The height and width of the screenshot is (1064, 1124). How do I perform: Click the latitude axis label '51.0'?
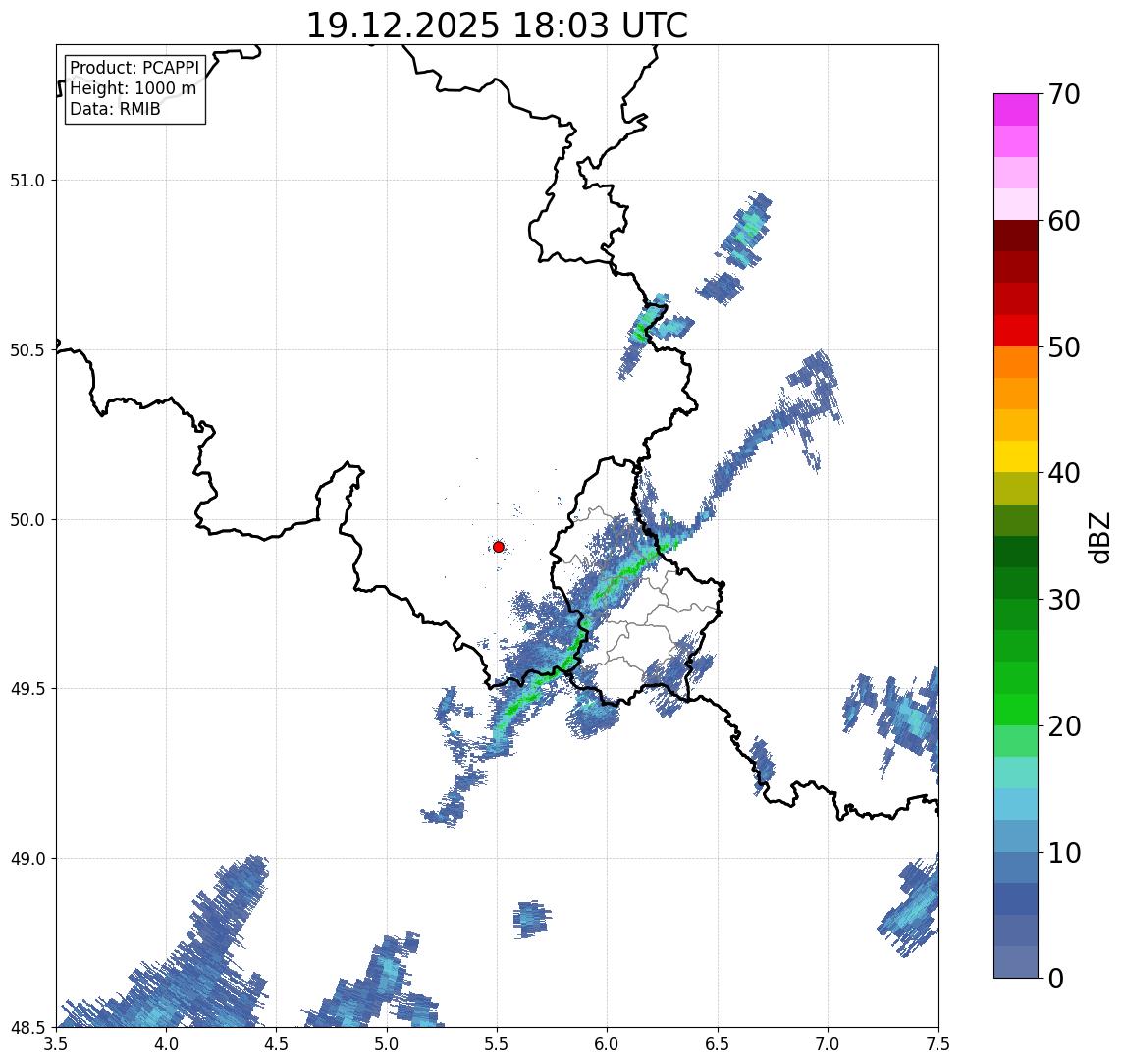coord(27,180)
